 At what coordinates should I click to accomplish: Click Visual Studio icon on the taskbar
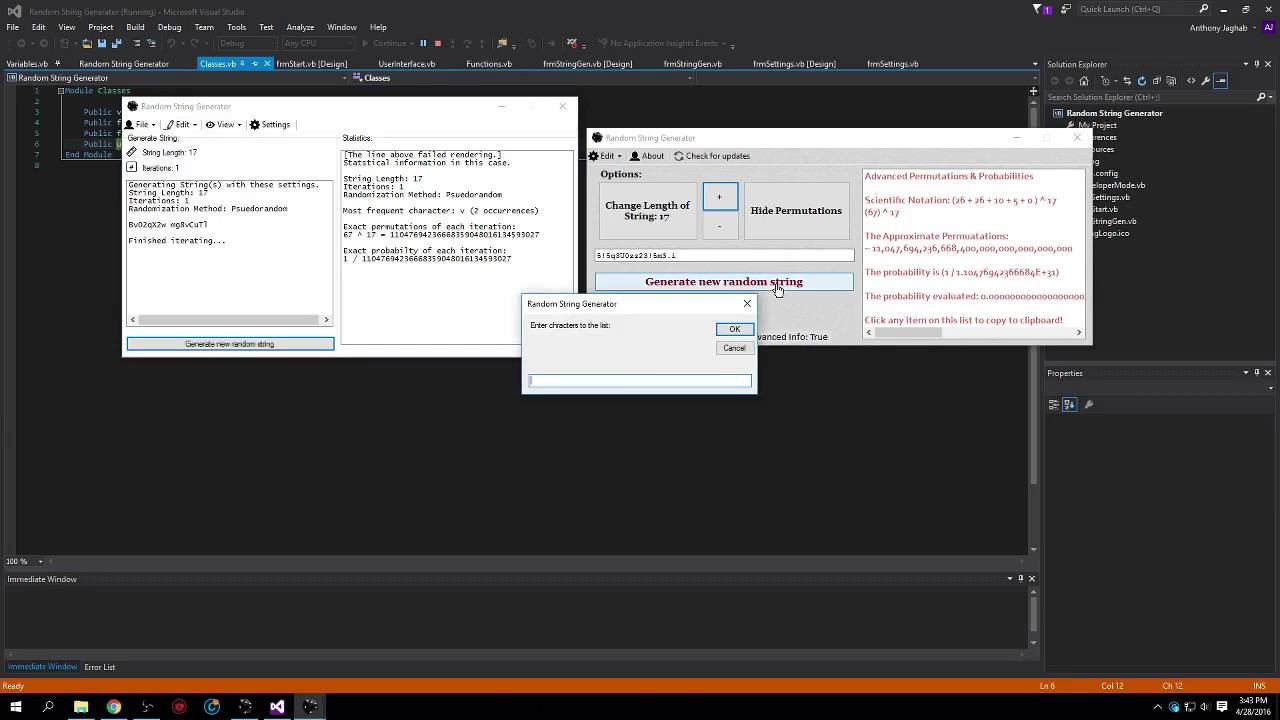point(277,706)
